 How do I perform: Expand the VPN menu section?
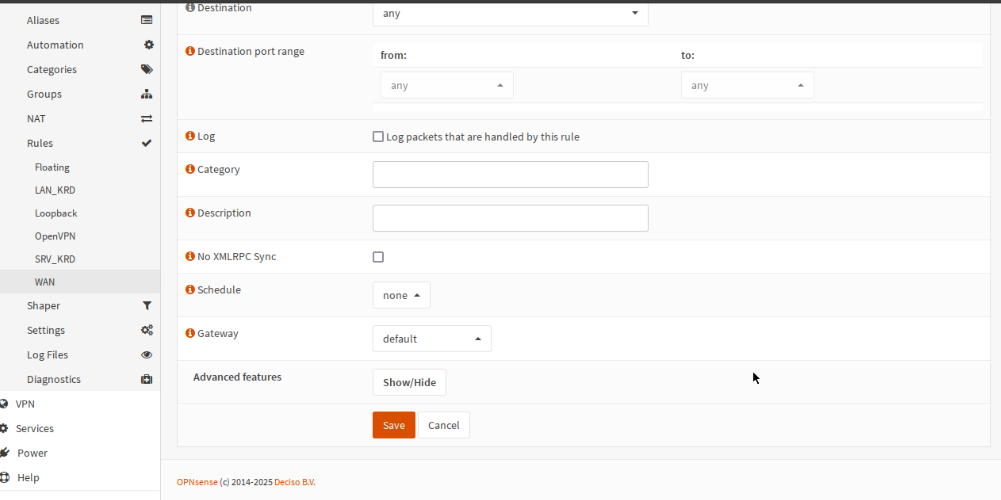25,404
